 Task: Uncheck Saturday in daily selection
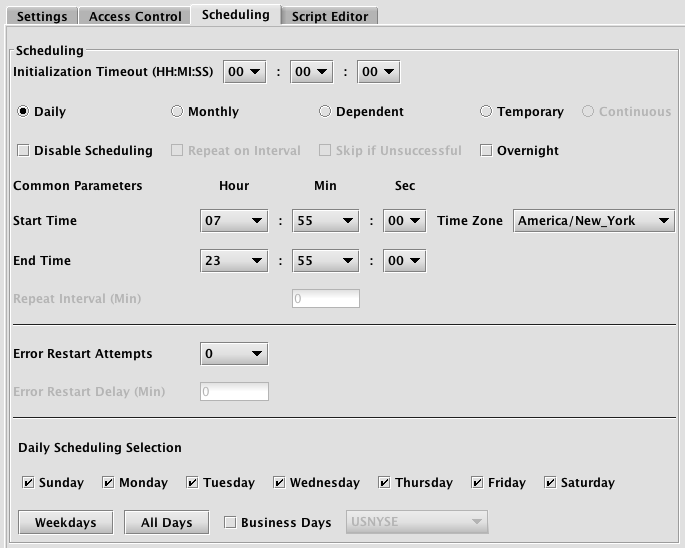pyautogui.click(x=550, y=483)
